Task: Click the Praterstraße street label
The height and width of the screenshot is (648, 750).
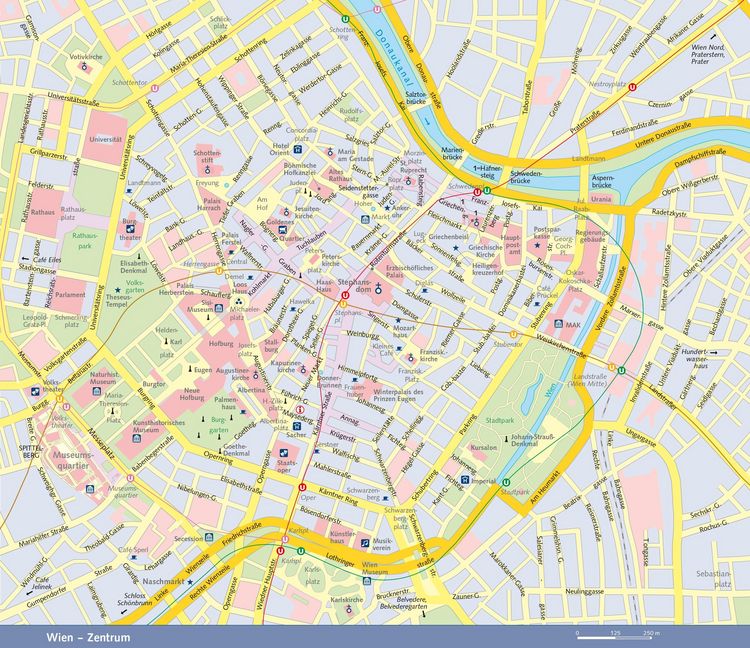Action: [585, 120]
